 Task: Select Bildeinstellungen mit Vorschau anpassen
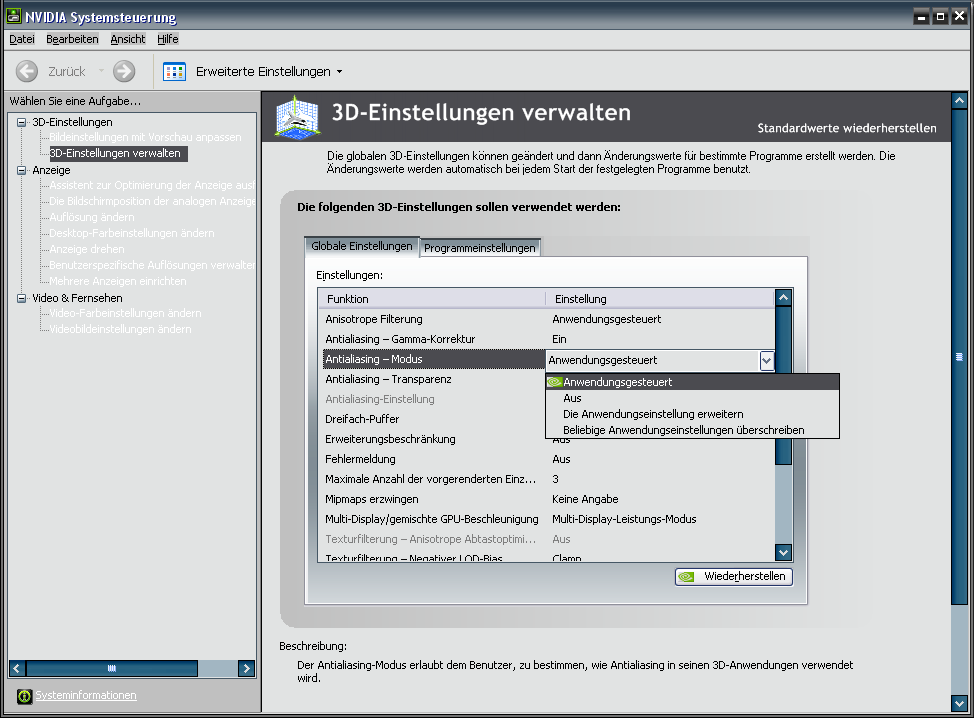pyautogui.click(x=145, y=137)
